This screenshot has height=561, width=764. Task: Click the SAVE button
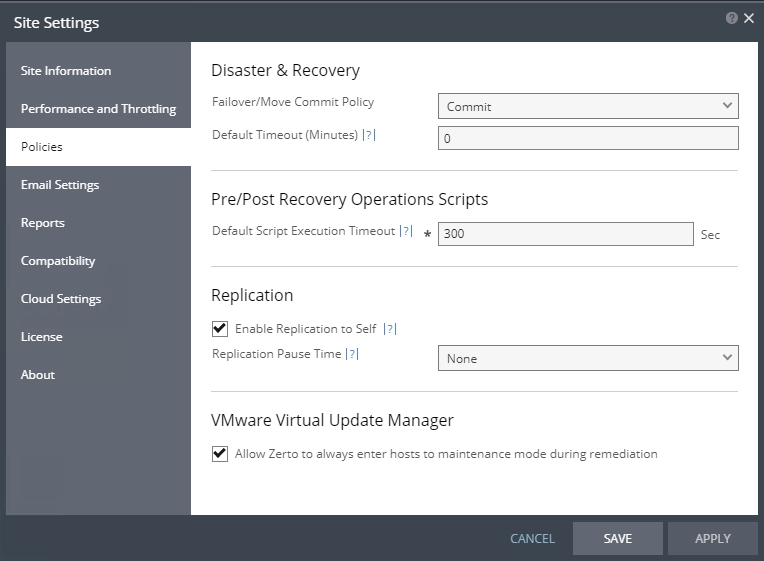click(x=618, y=539)
